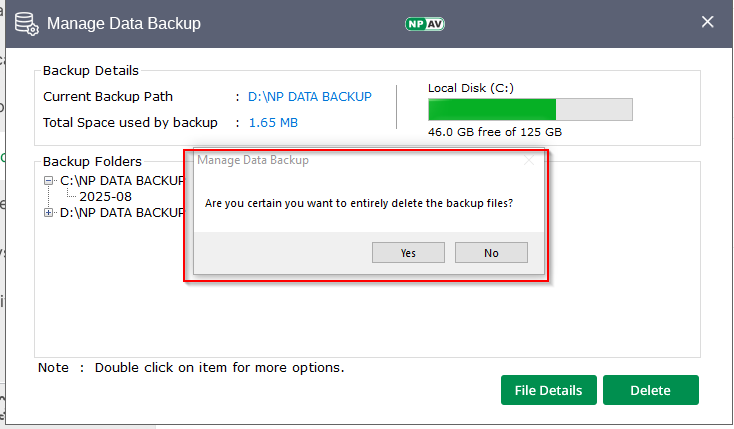Click the NPAV logo badge
Viewport: 734px width, 429px height.
423,23
